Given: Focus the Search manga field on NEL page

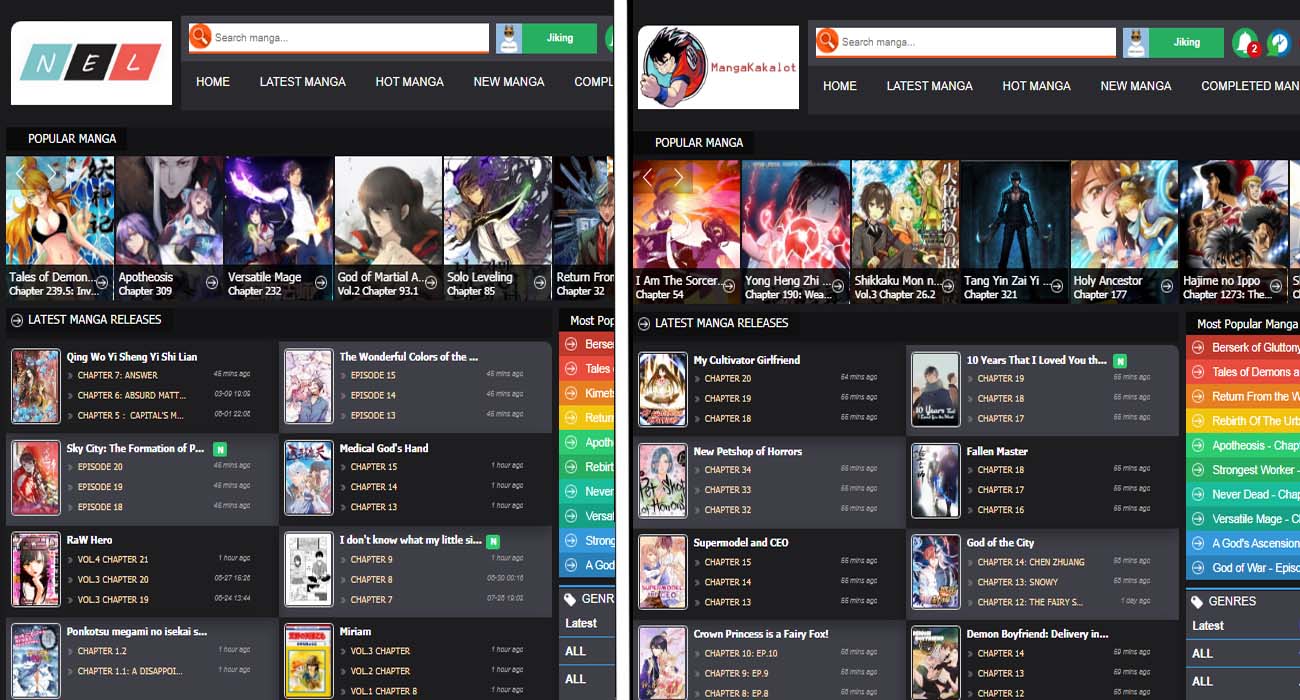Looking at the screenshot, I should pos(350,37).
